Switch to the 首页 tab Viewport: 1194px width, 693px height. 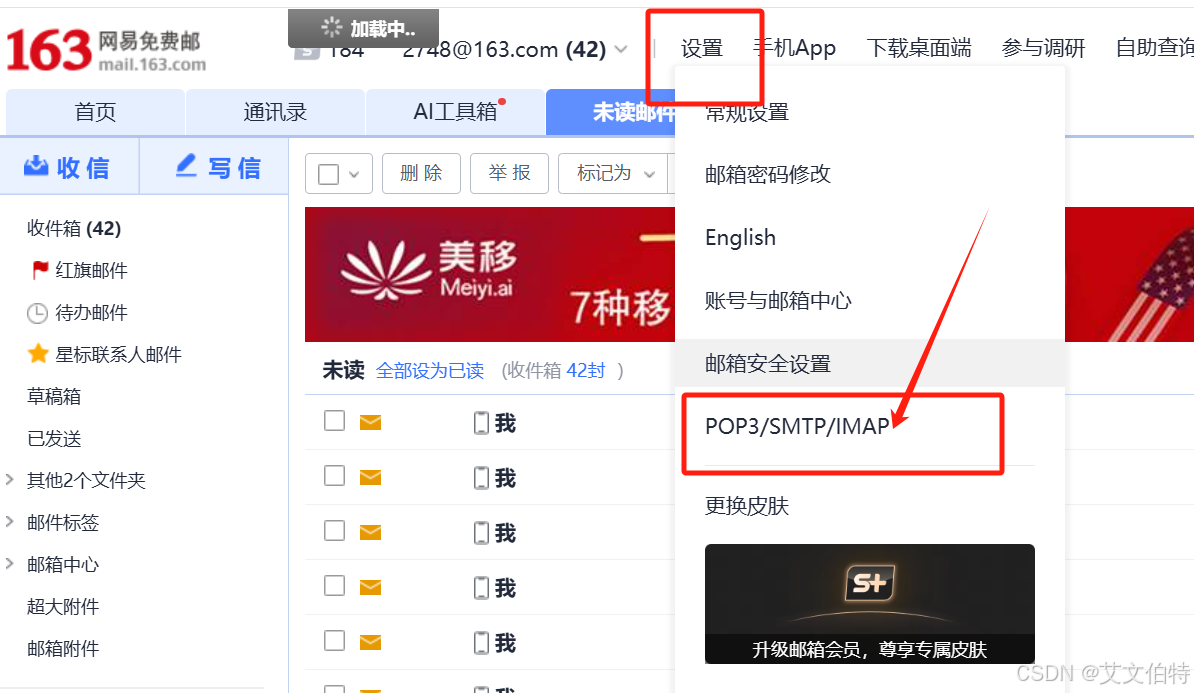click(x=95, y=112)
